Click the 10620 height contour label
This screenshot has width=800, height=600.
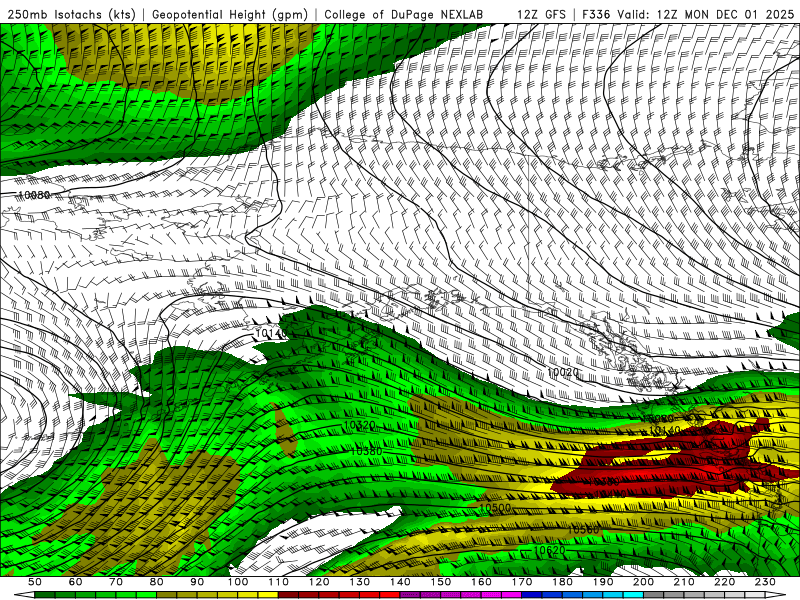pyautogui.click(x=549, y=550)
